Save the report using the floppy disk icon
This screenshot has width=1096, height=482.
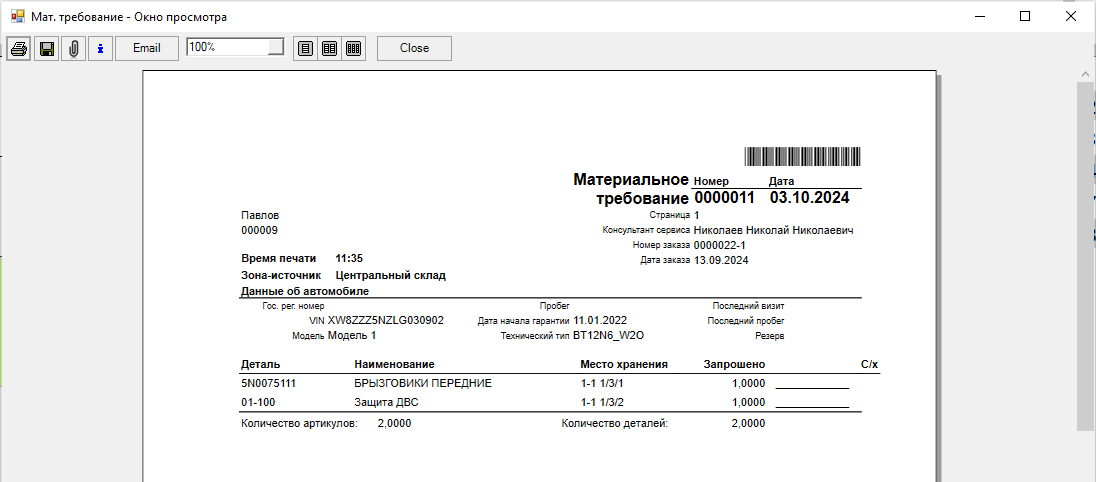point(46,48)
